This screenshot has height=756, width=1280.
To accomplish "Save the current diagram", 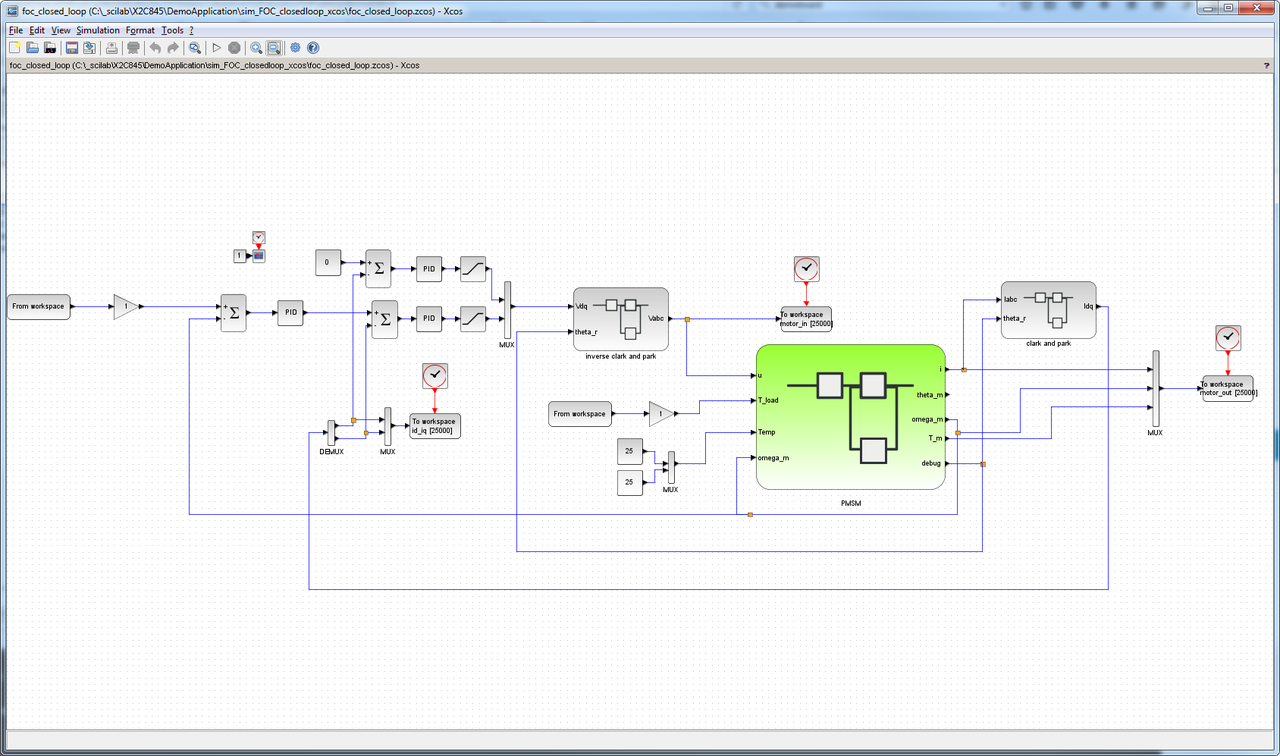I will click(72, 47).
